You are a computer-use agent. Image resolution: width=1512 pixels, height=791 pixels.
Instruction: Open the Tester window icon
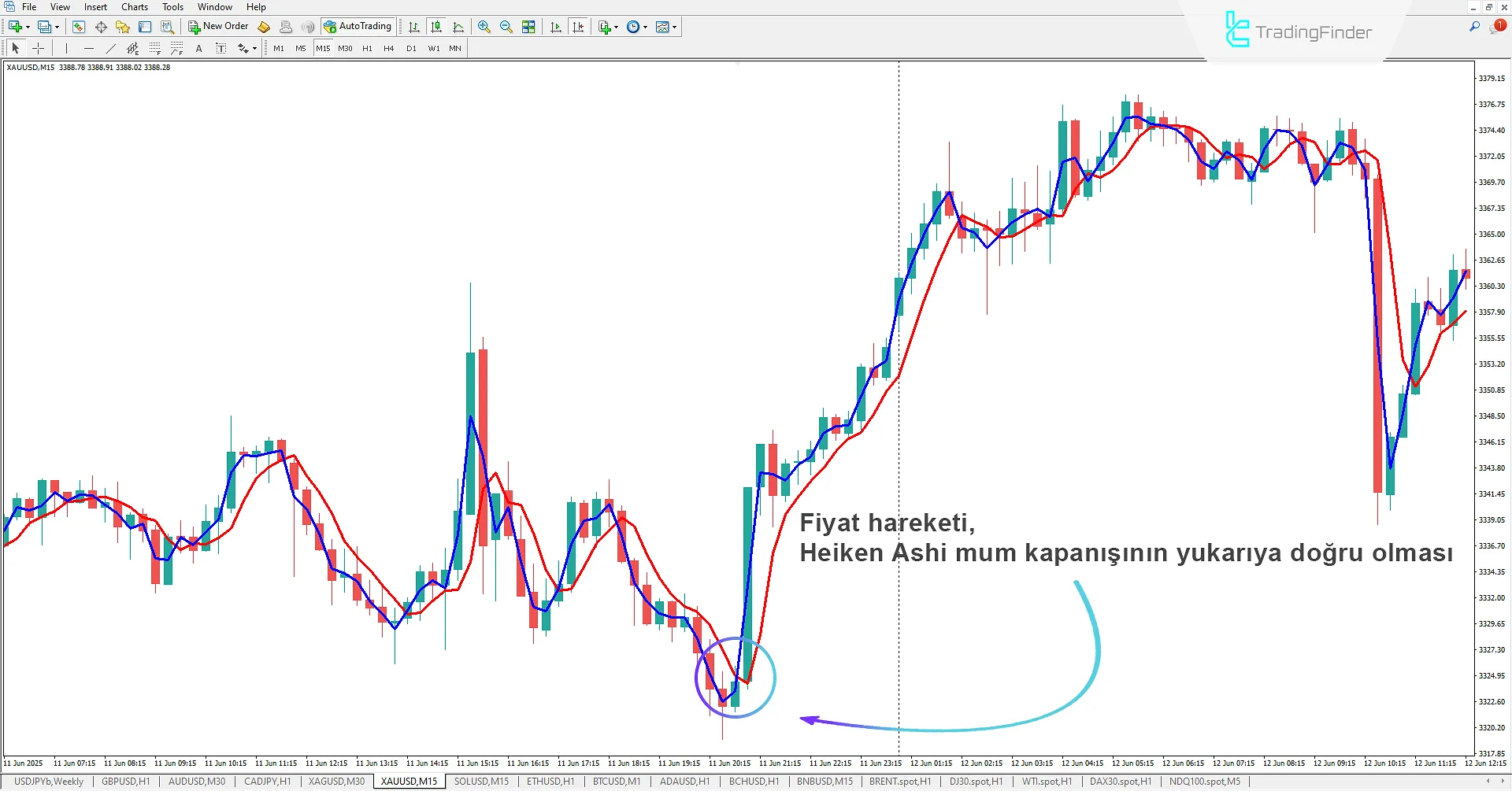[167, 26]
